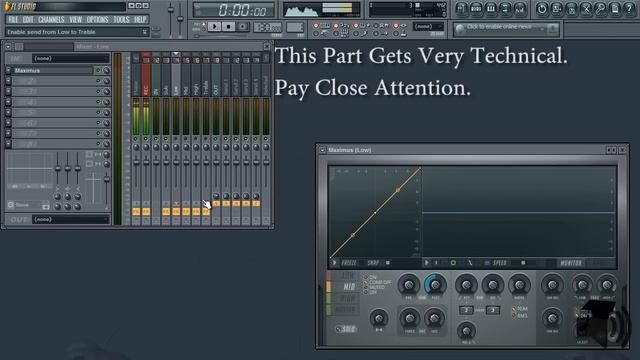640x360 pixels.
Task: Open second empty effect slot arrow menu
Action: point(8,81)
